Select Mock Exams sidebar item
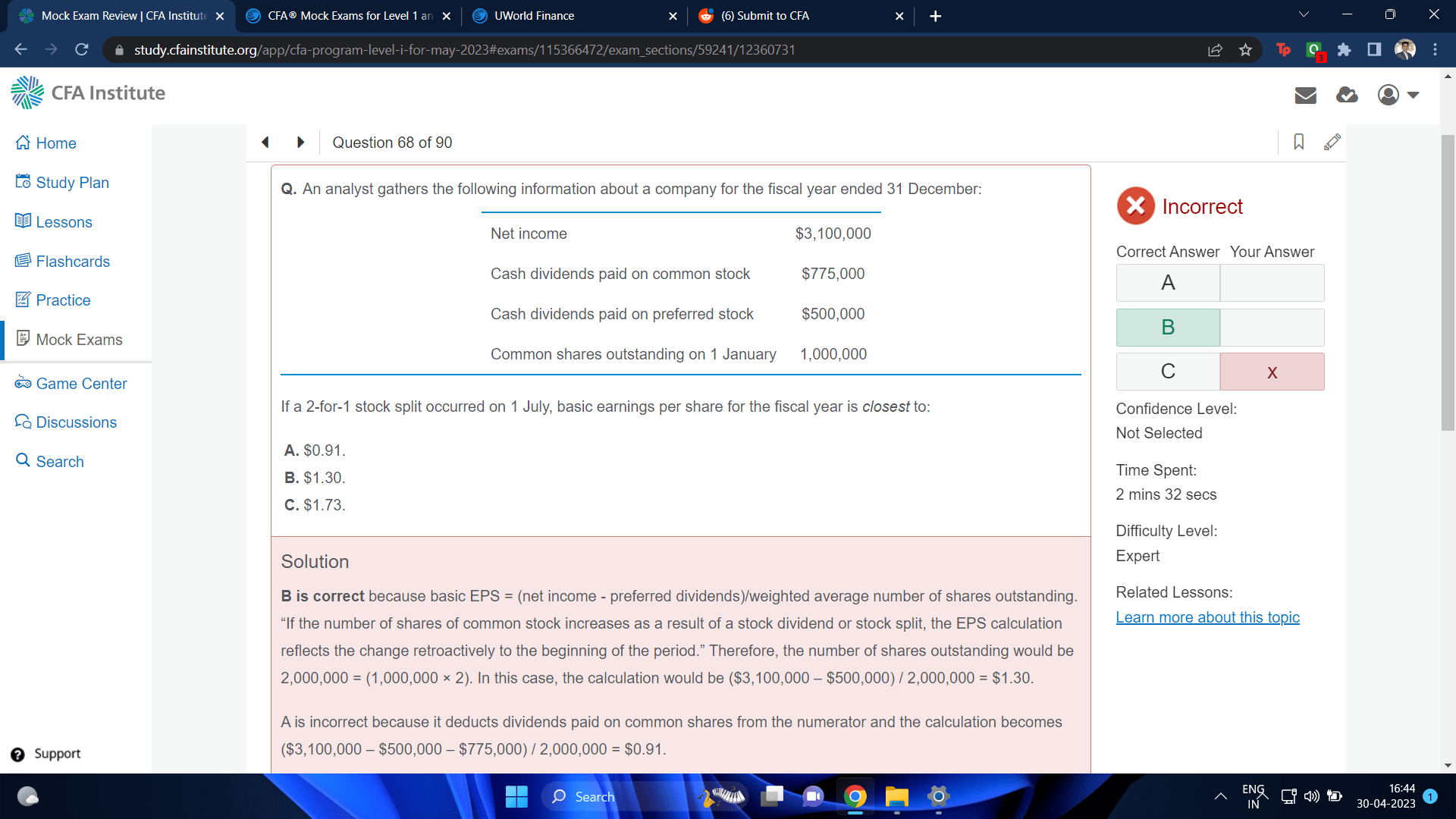This screenshot has width=1456, height=819. pos(79,340)
